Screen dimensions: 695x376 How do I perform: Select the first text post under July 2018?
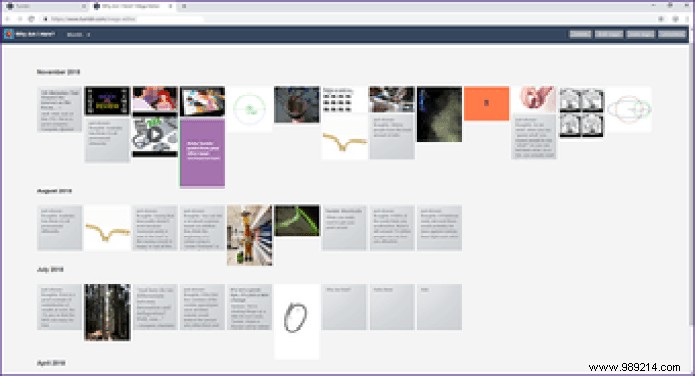(59, 307)
